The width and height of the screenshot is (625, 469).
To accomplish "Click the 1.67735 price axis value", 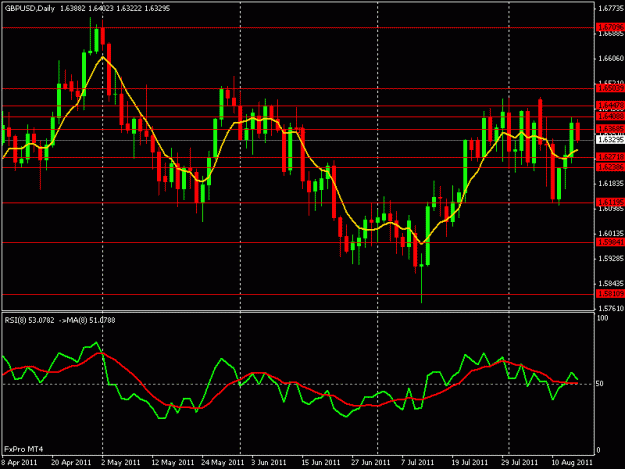I will pyautogui.click(x=611, y=8).
